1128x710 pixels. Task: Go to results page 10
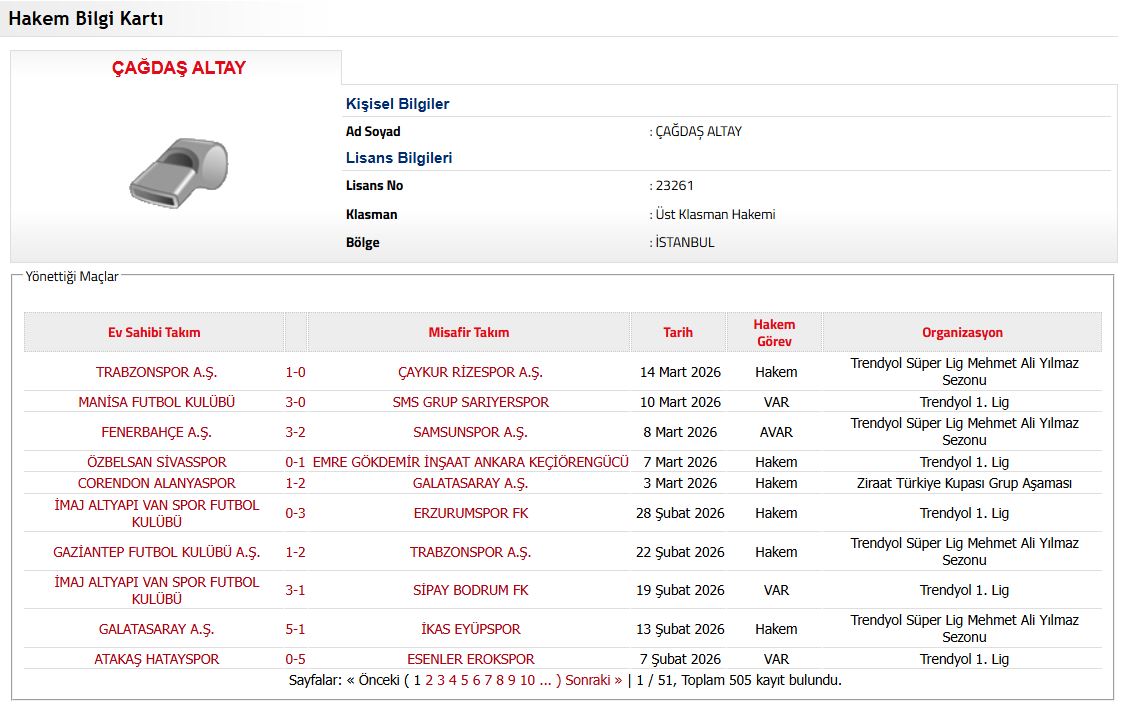(x=527, y=681)
